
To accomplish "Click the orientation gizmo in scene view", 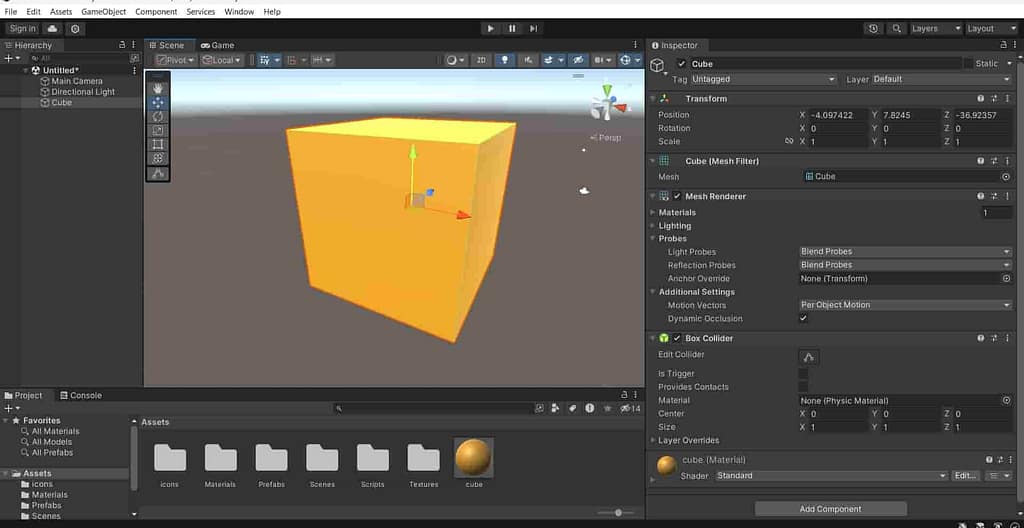I will (606, 102).
